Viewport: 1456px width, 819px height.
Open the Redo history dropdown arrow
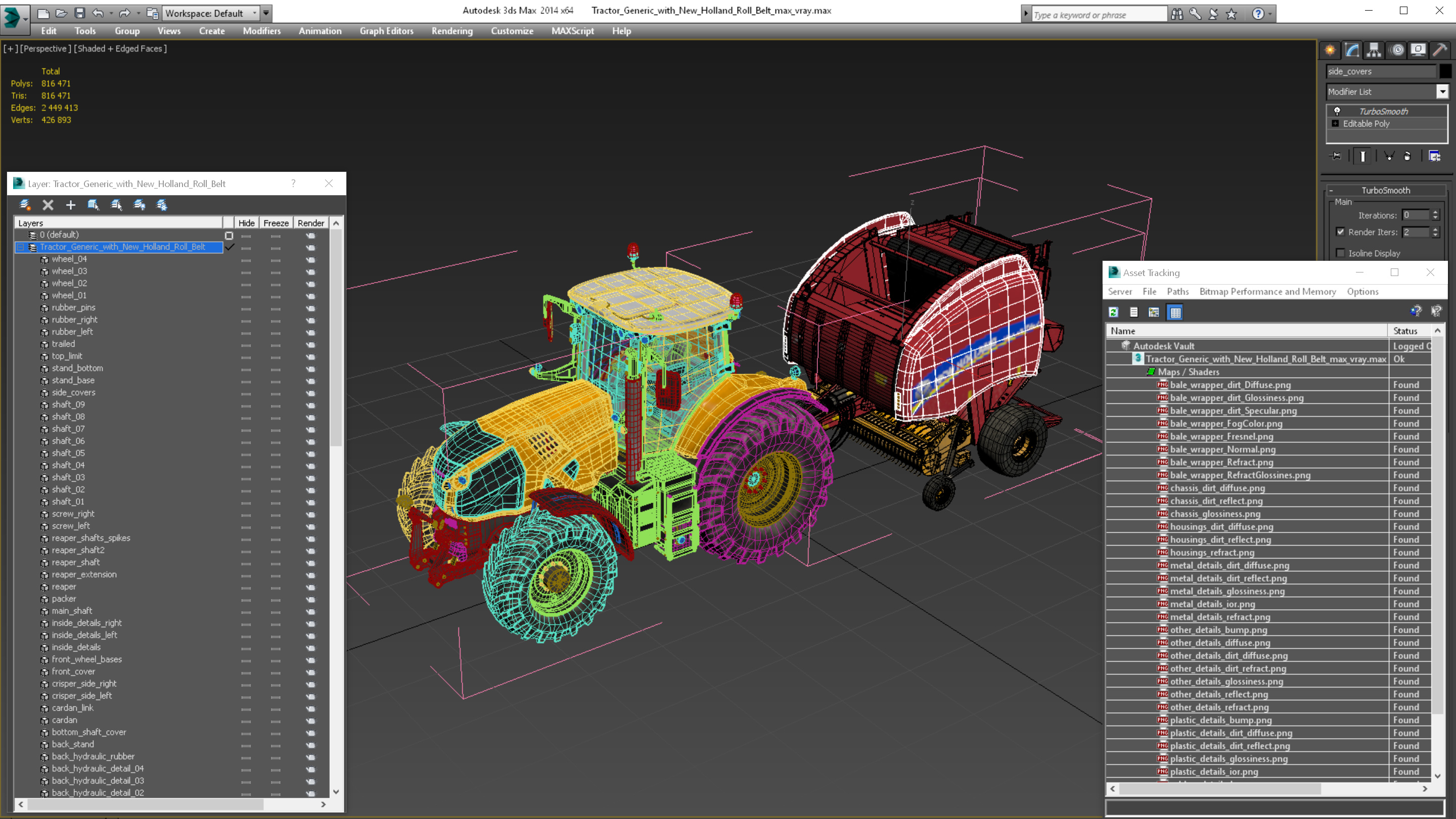pos(138,13)
